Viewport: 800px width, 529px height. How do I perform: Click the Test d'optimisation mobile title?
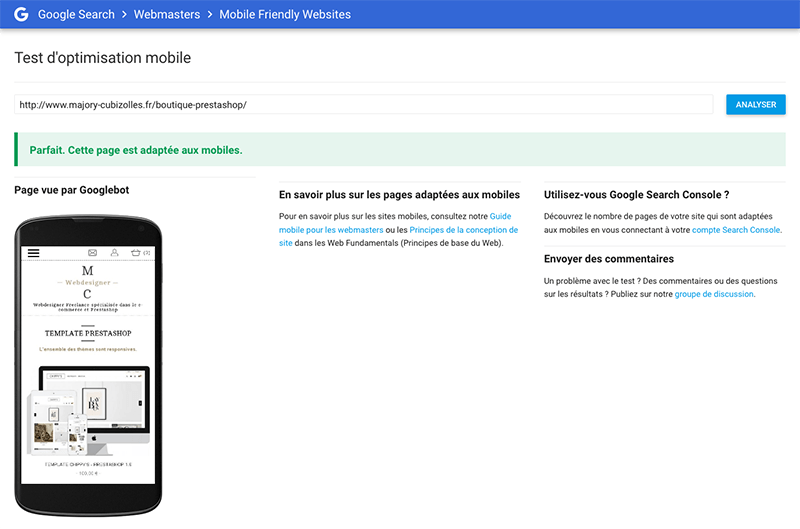(x=102, y=58)
